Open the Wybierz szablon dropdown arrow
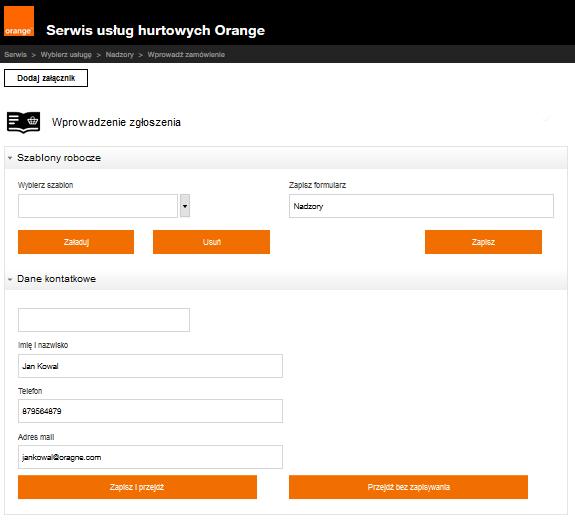 [x=185, y=206]
